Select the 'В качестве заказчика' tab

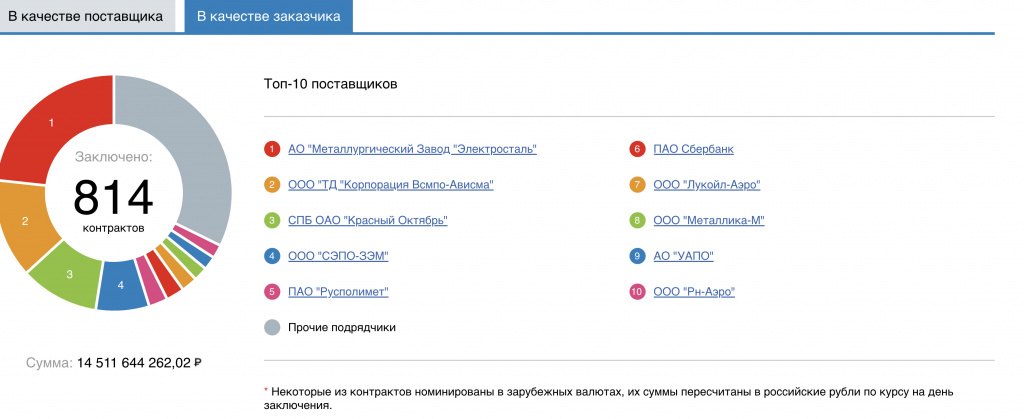(268, 16)
